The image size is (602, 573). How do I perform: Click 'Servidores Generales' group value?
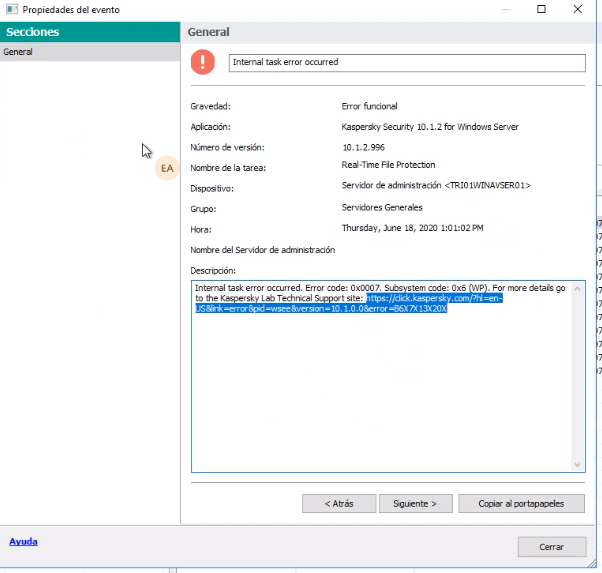382,207
